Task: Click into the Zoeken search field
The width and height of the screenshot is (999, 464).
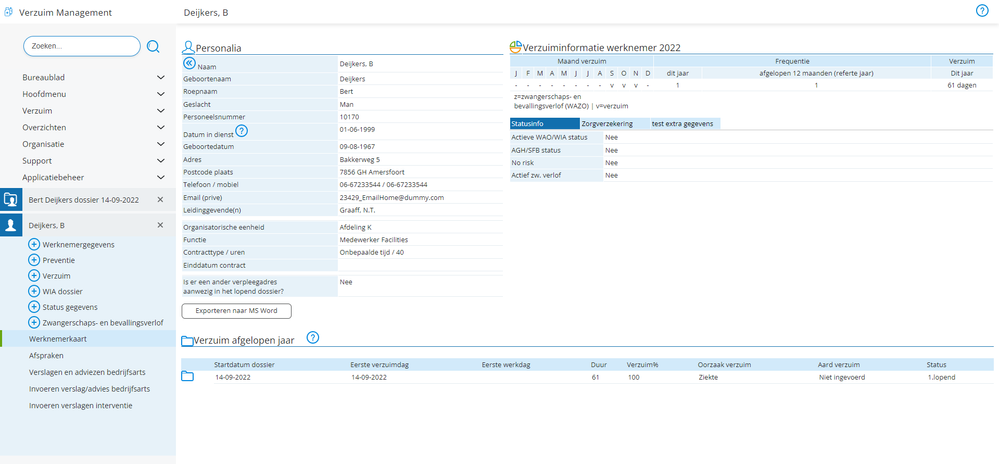Action: click(x=80, y=46)
